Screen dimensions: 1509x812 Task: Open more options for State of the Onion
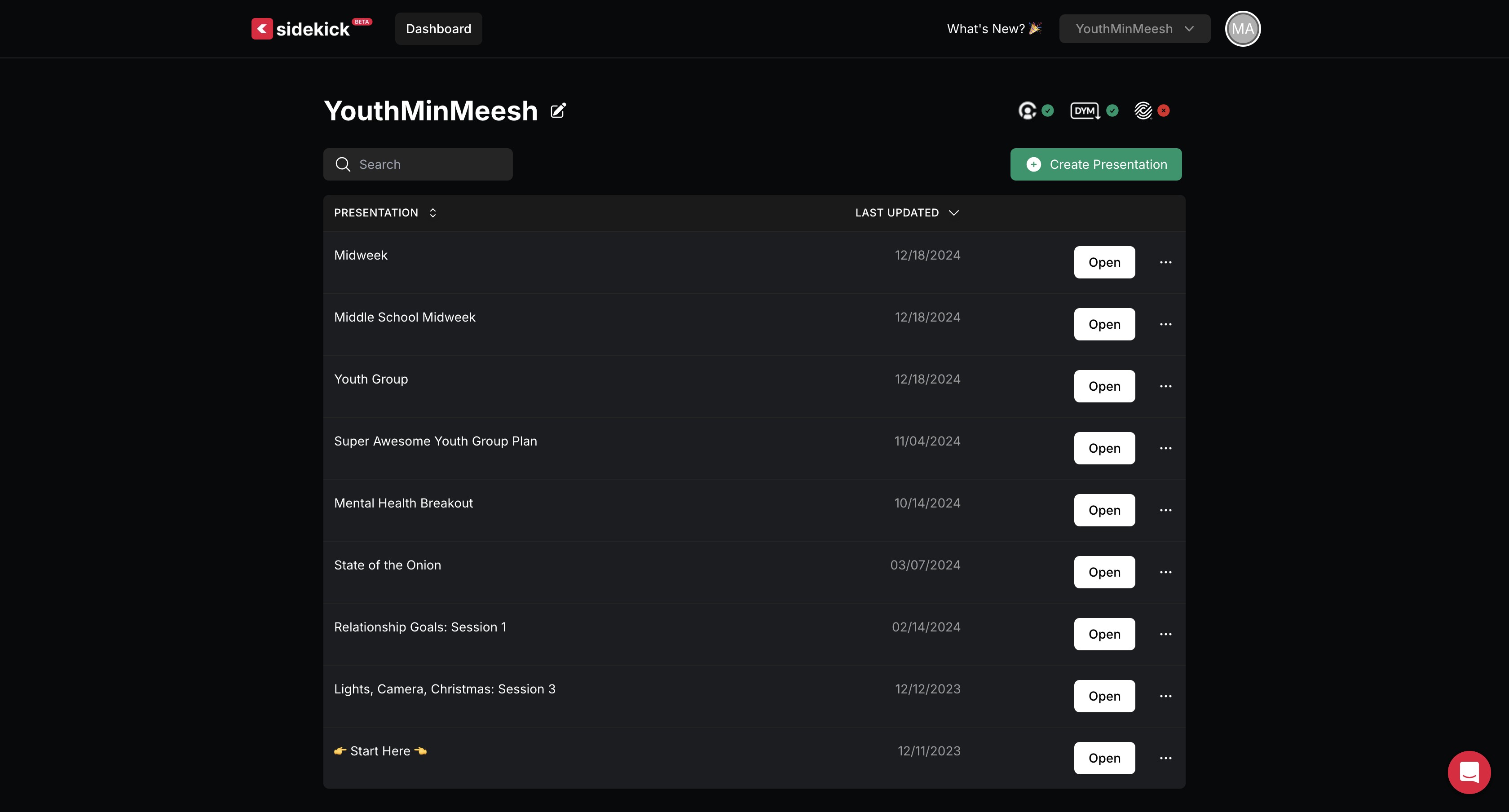1166,572
